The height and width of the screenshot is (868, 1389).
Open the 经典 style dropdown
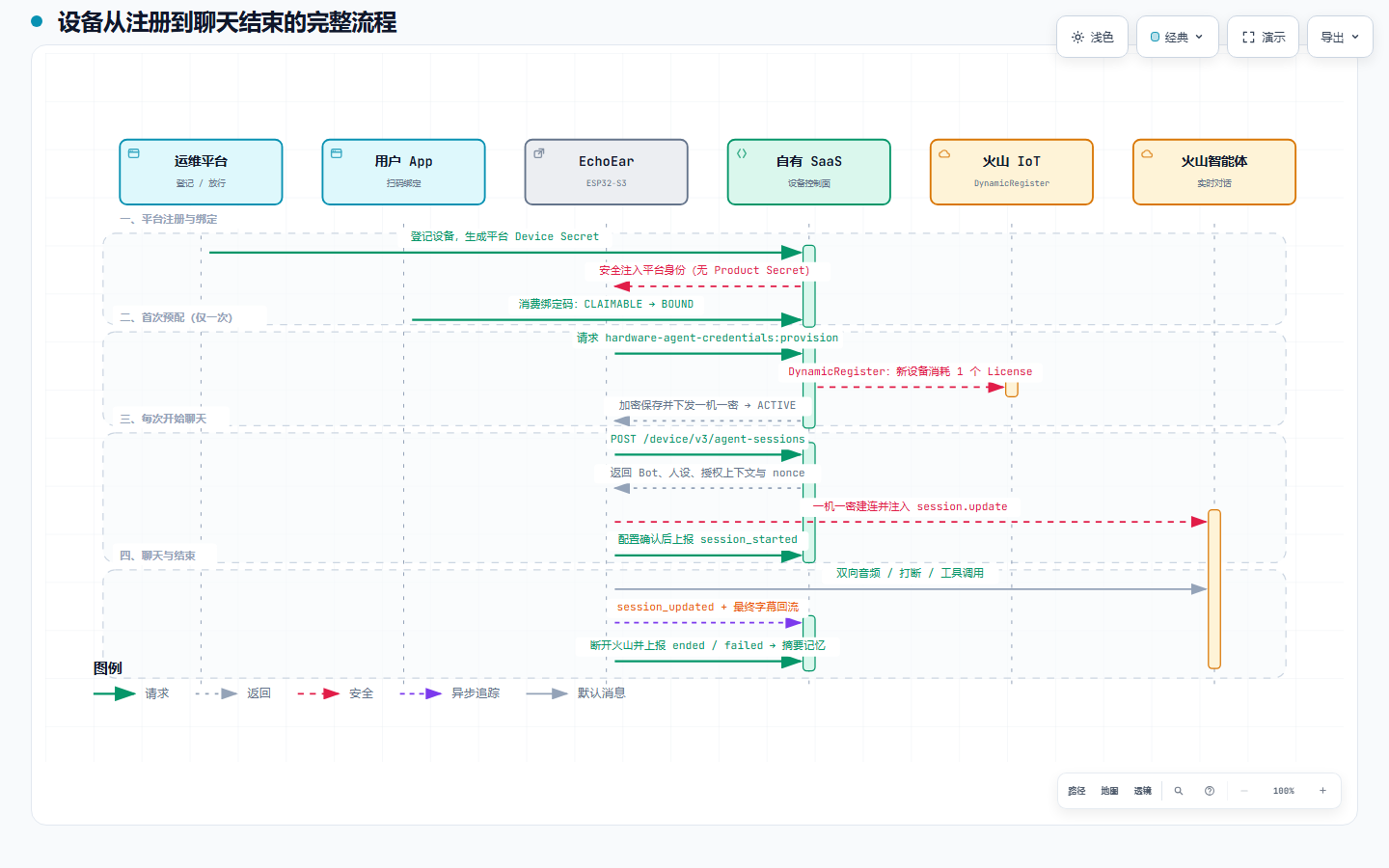pos(1177,37)
